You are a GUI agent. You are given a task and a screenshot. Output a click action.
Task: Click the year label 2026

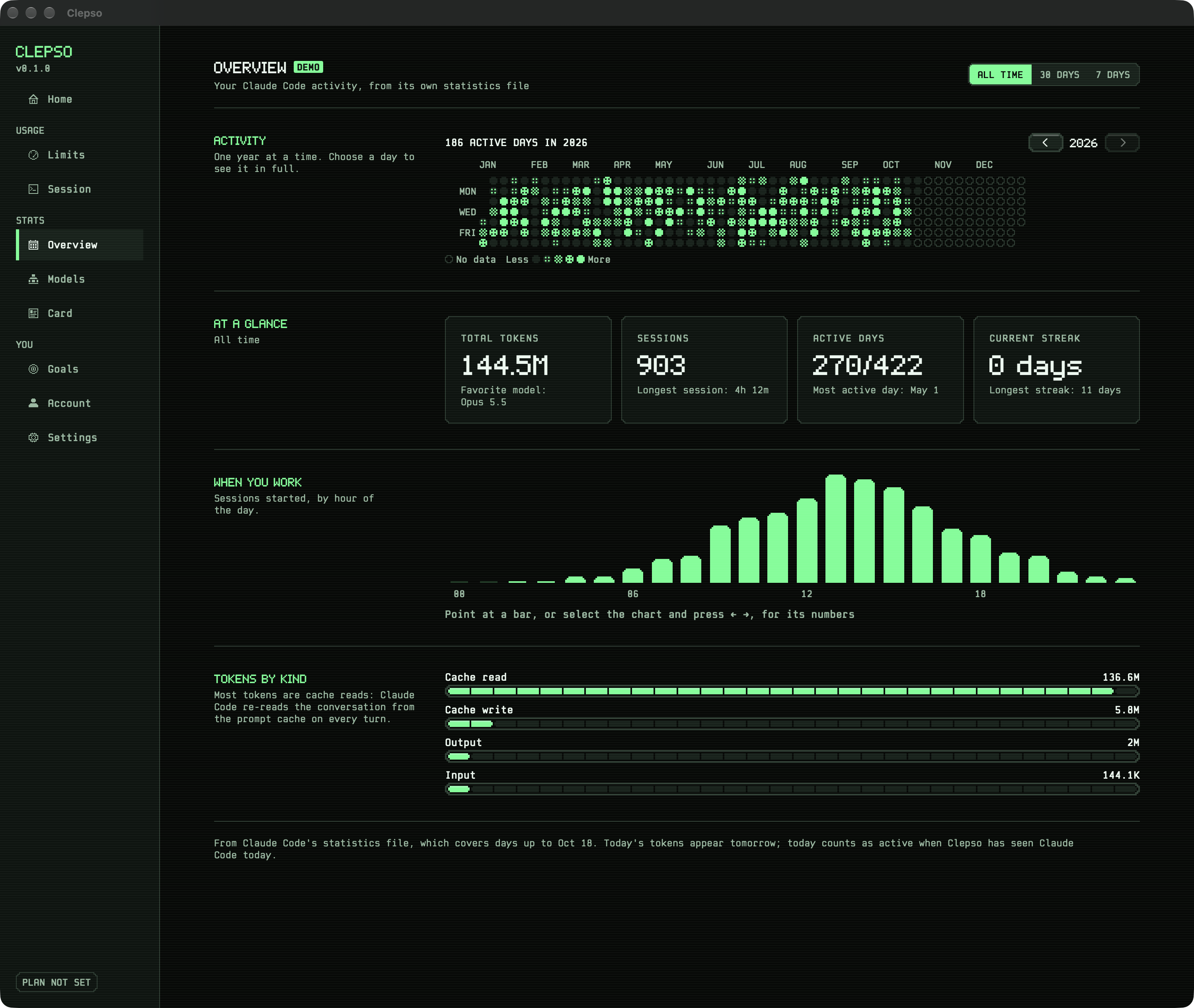pos(1083,143)
